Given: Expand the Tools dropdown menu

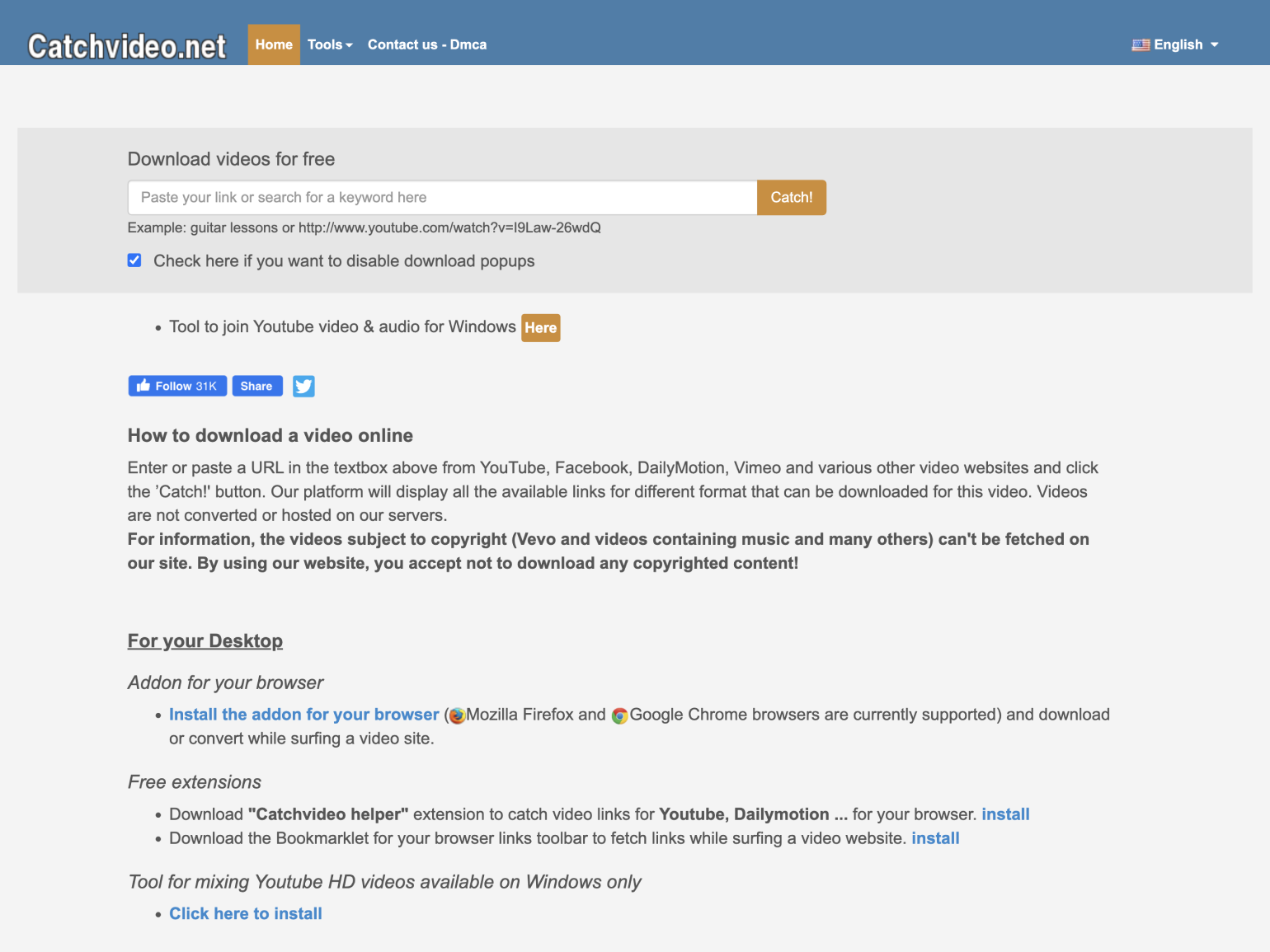Looking at the screenshot, I should (x=330, y=45).
